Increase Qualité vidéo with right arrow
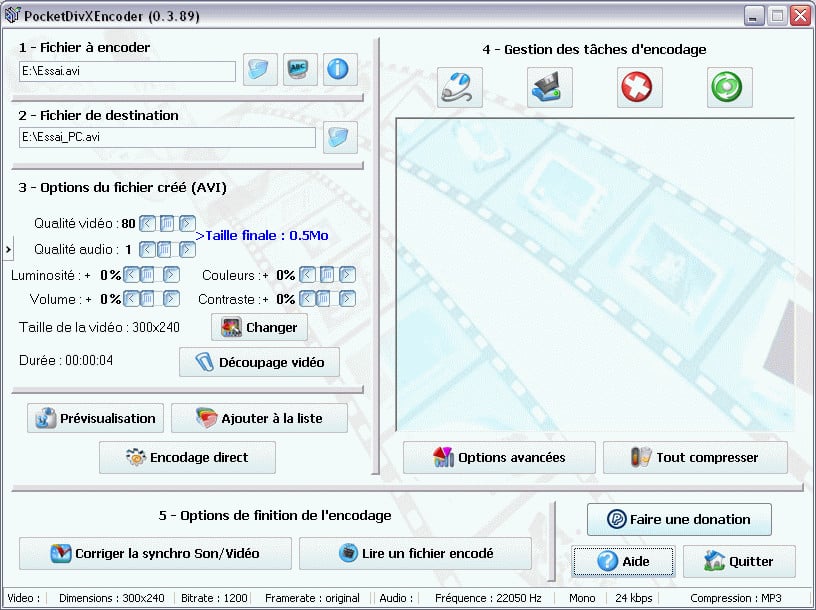The image size is (816, 610). [187, 224]
